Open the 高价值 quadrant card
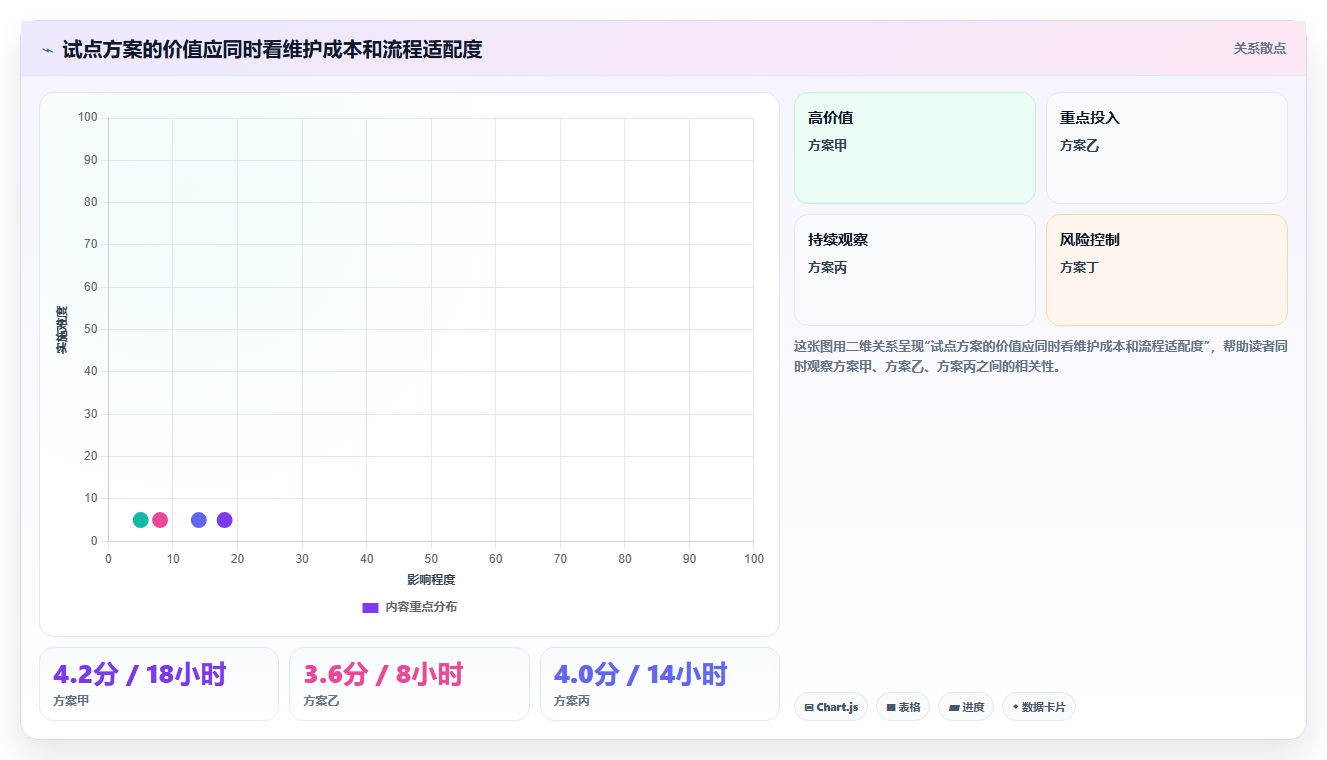The height and width of the screenshot is (760, 1327). click(915, 148)
